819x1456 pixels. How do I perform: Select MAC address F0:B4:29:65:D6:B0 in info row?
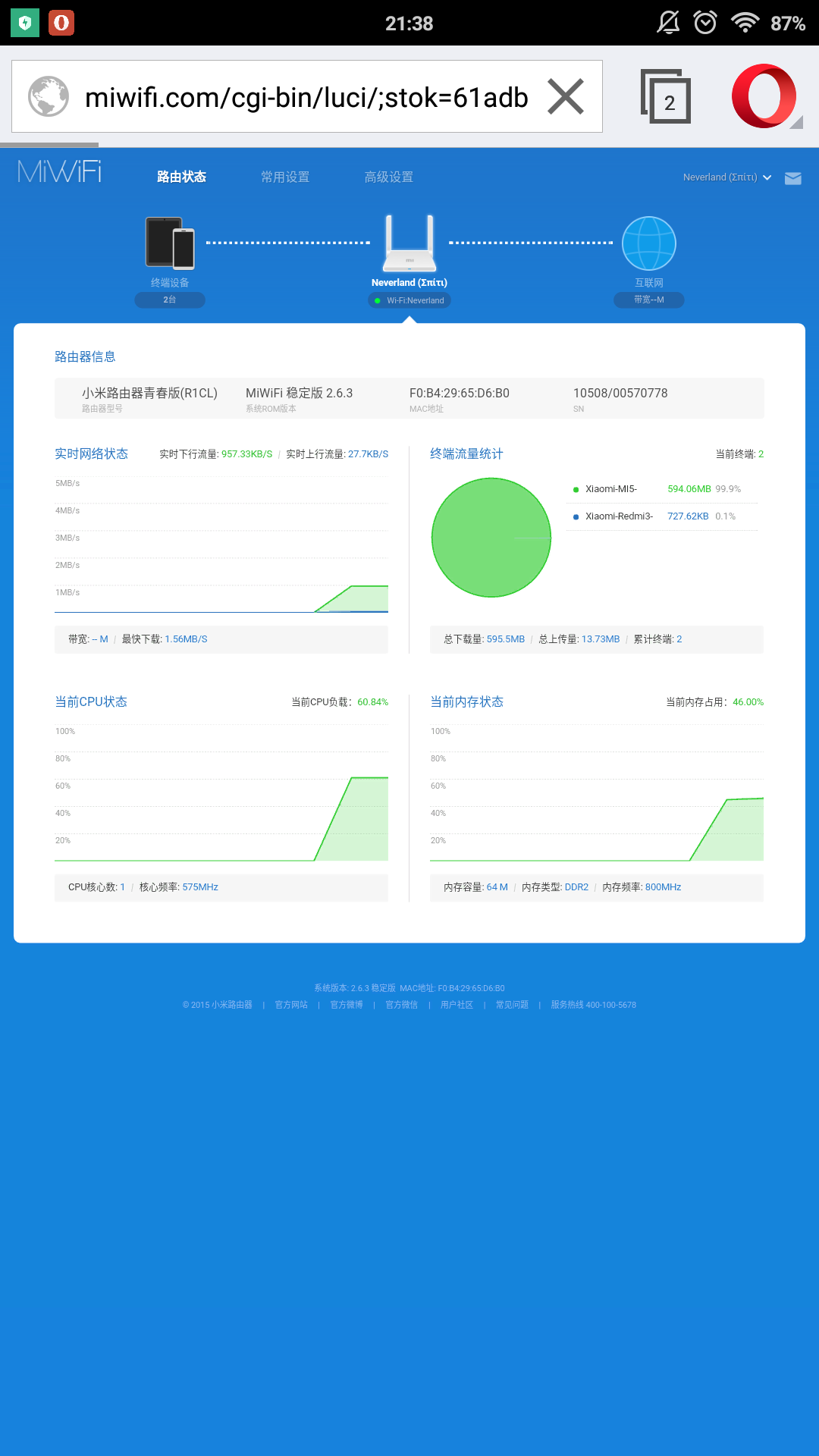click(x=460, y=393)
